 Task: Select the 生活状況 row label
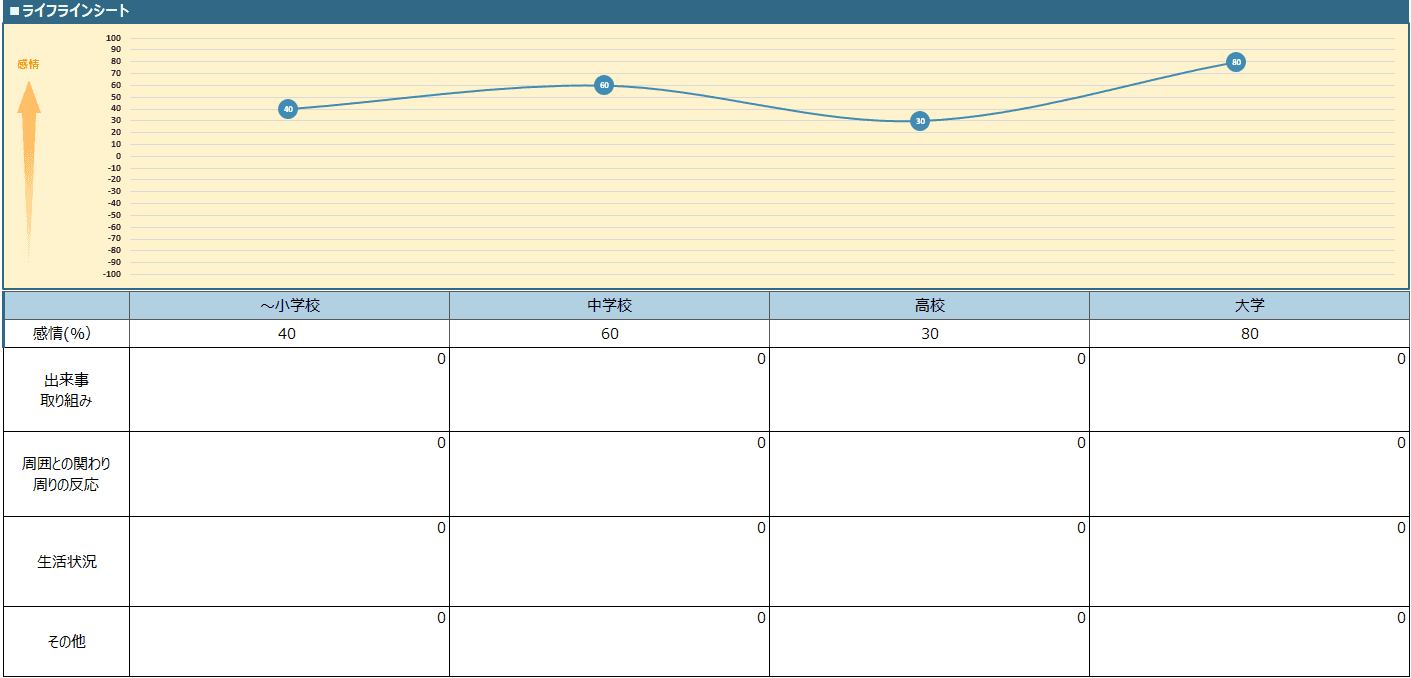click(67, 562)
